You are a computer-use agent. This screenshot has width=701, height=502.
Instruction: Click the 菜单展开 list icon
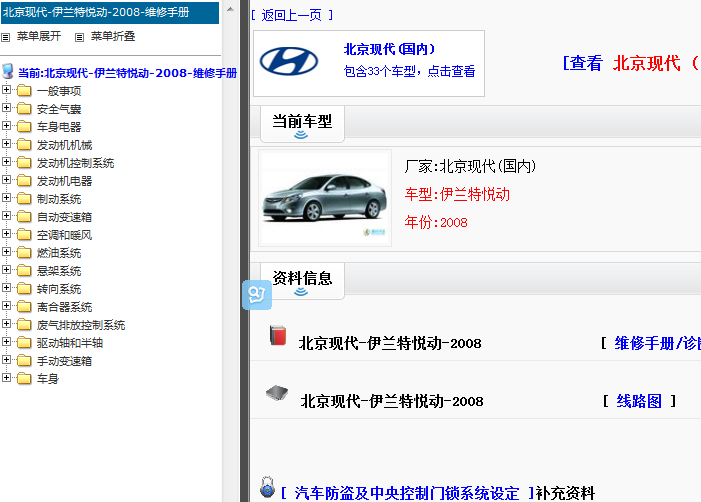point(5,37)
